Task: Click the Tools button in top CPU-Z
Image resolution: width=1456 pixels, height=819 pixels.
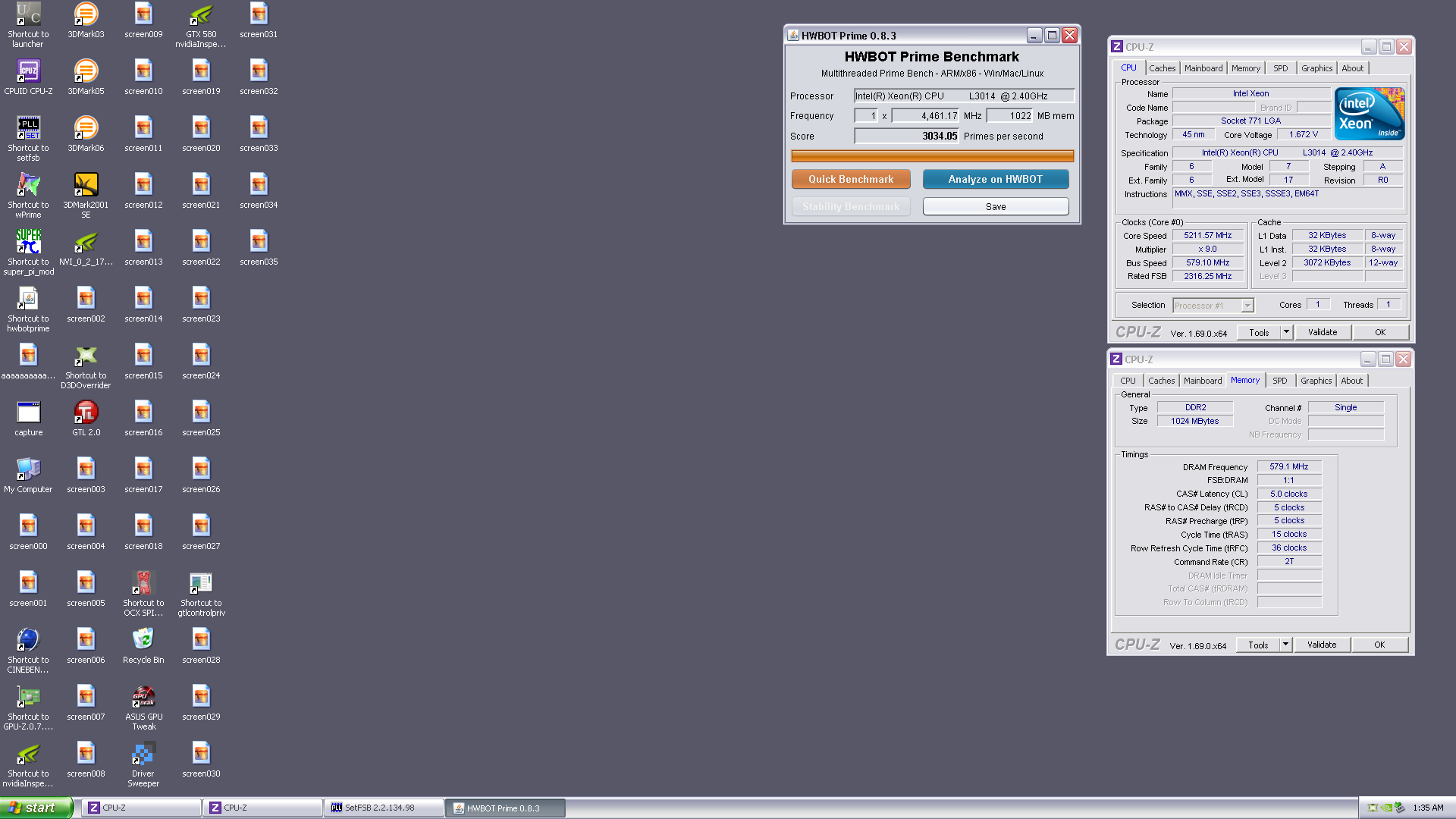Action: pyautogui.click(x=1259, y=332)
